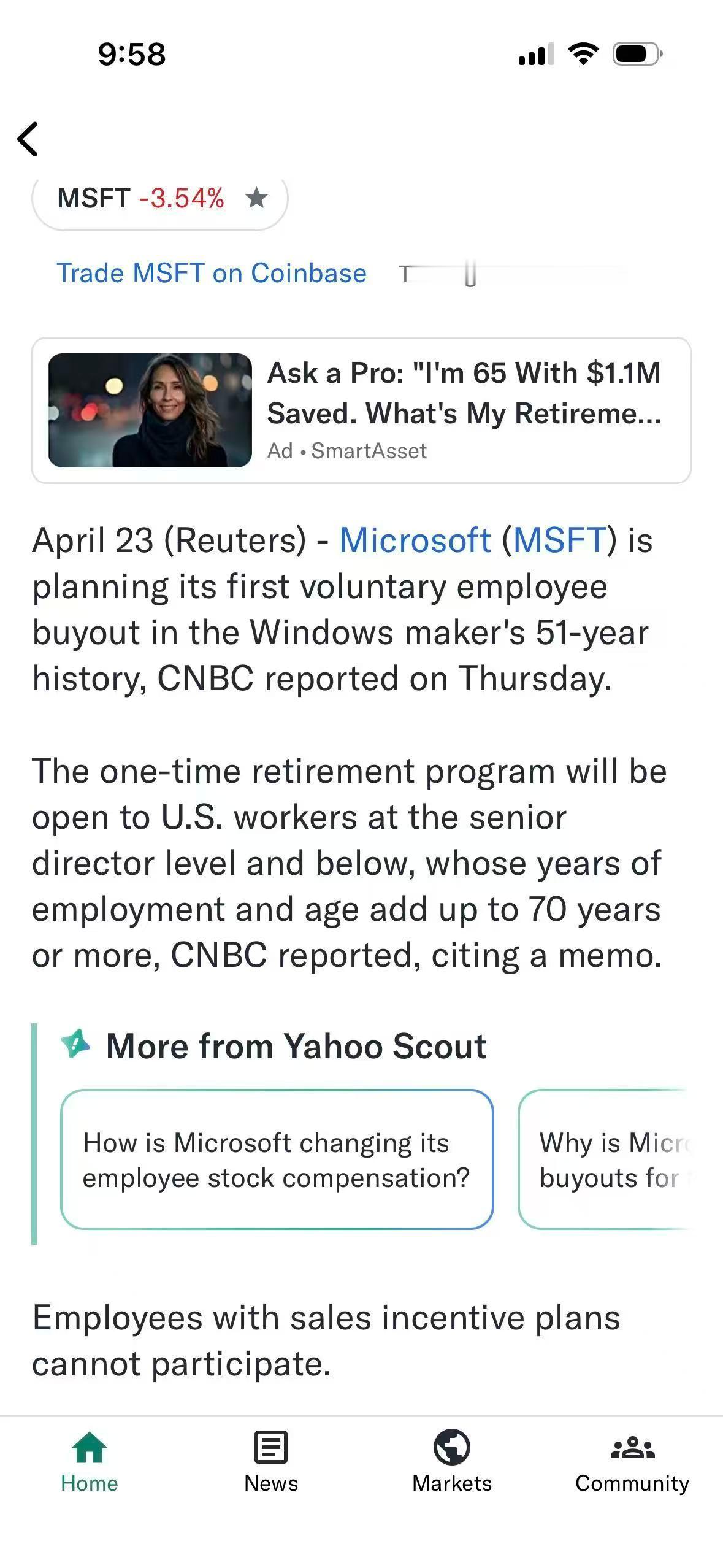Tap the back arrow icon
This screenshot has width=723, height=1568.
click(28, 139)
